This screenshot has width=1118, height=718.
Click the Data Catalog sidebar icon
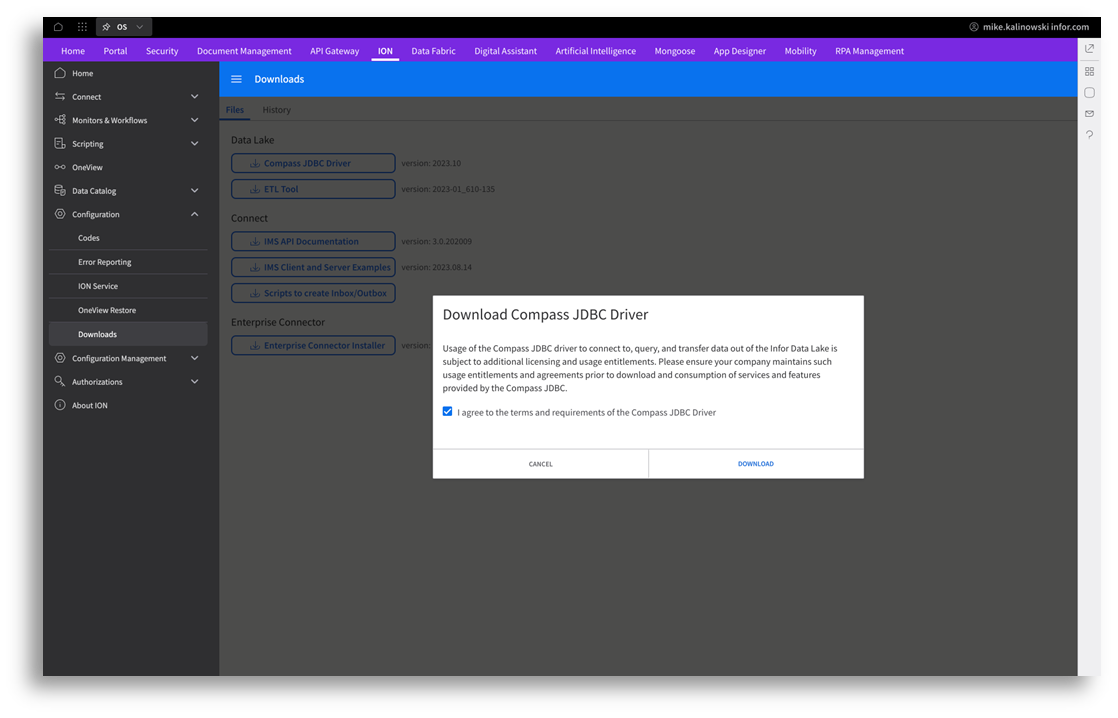coord(60,190)
